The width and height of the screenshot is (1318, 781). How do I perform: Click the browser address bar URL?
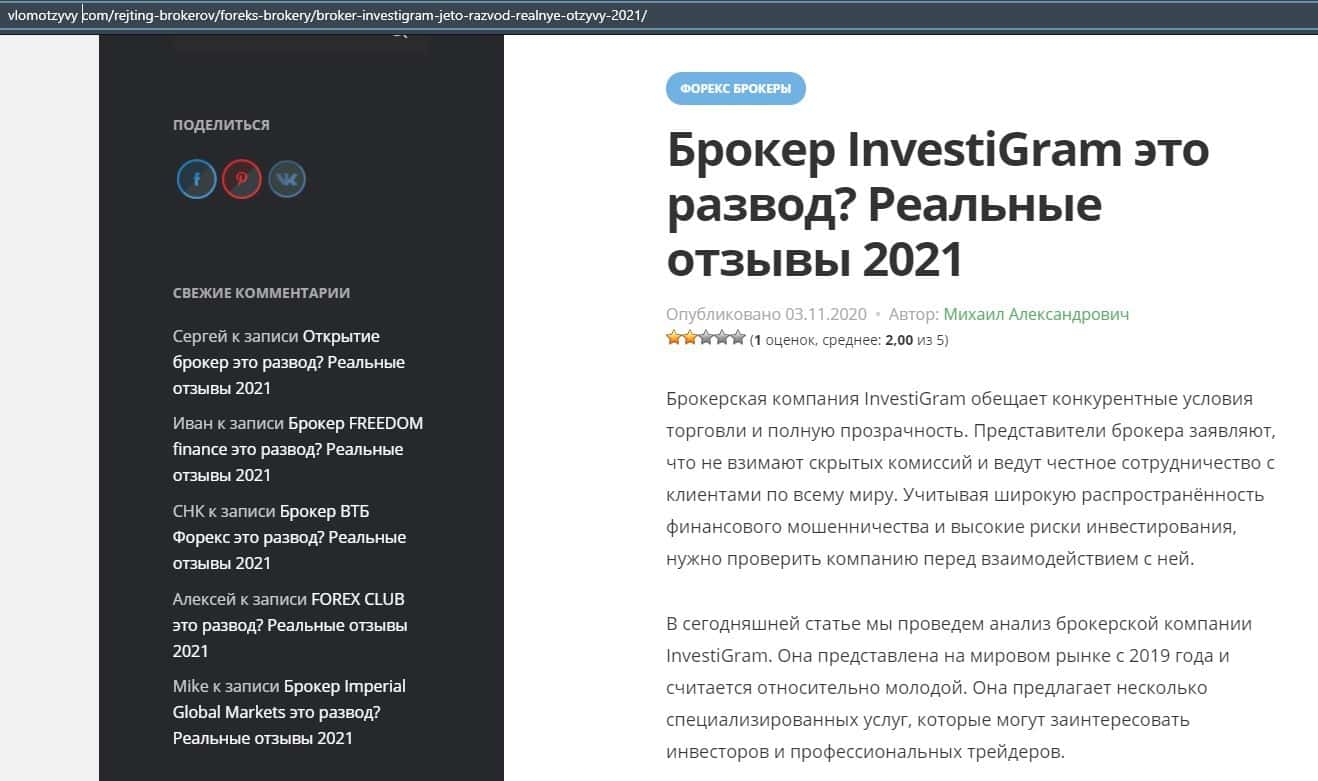click(x=327, y=16)
